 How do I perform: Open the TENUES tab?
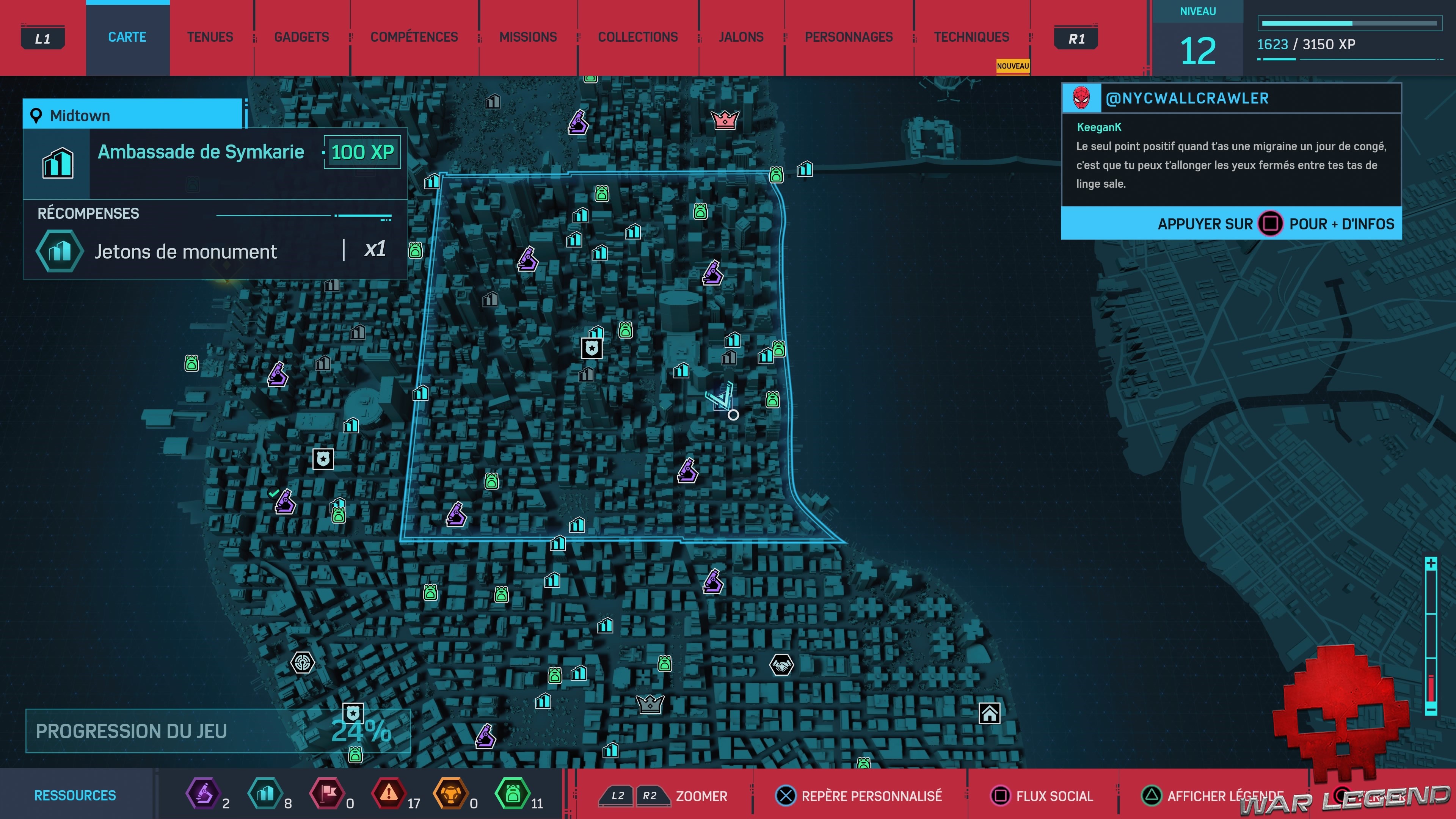tap(210, 37)
